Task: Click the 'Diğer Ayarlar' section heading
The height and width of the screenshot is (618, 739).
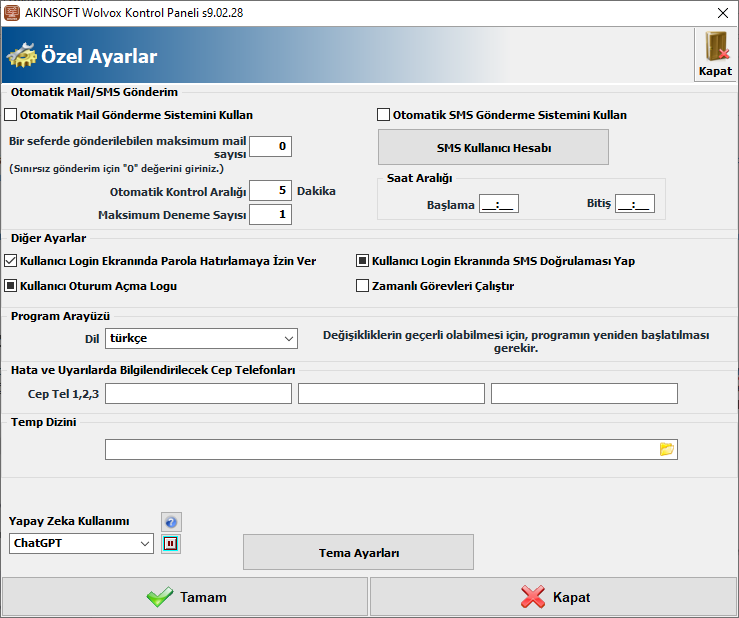Action: [x=49, y=238]
